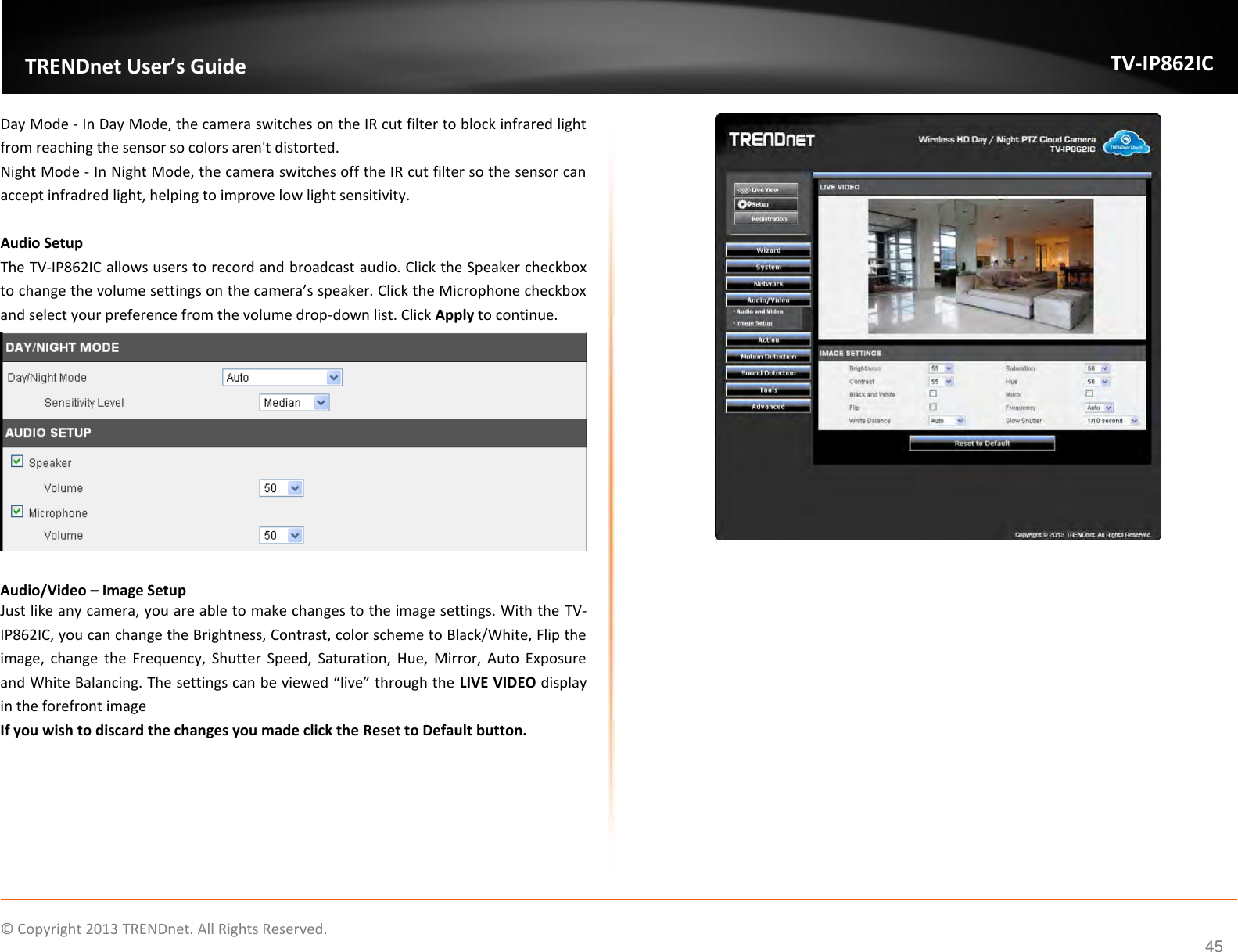This screenshot has width=1238, height=952.
Task: Open the Hue dropdown
Action: [1097, 382]
